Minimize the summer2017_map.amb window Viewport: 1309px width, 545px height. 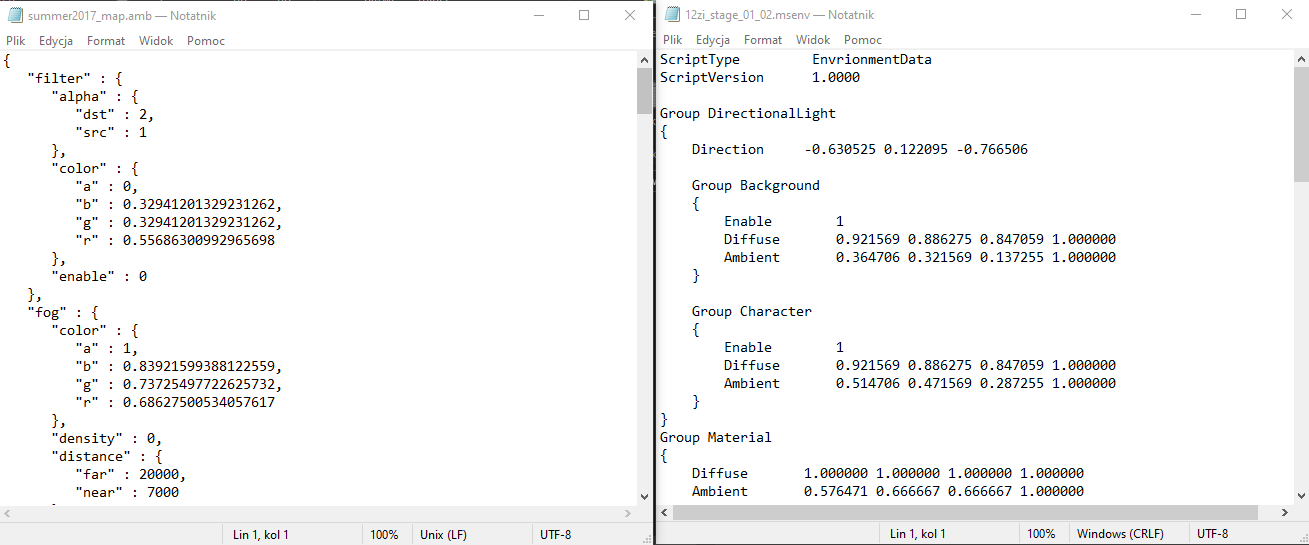539,15
